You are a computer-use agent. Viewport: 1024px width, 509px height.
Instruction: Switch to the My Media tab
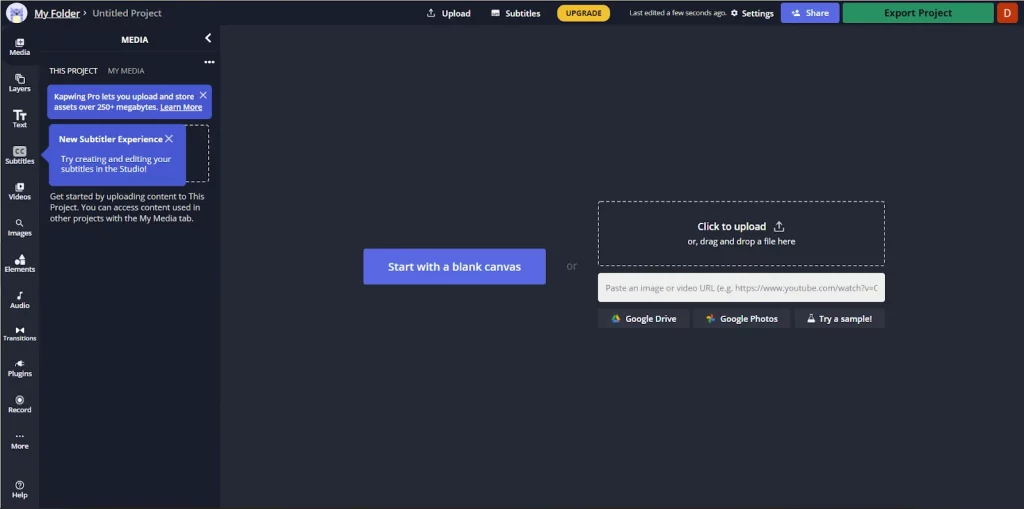[126, 71]
